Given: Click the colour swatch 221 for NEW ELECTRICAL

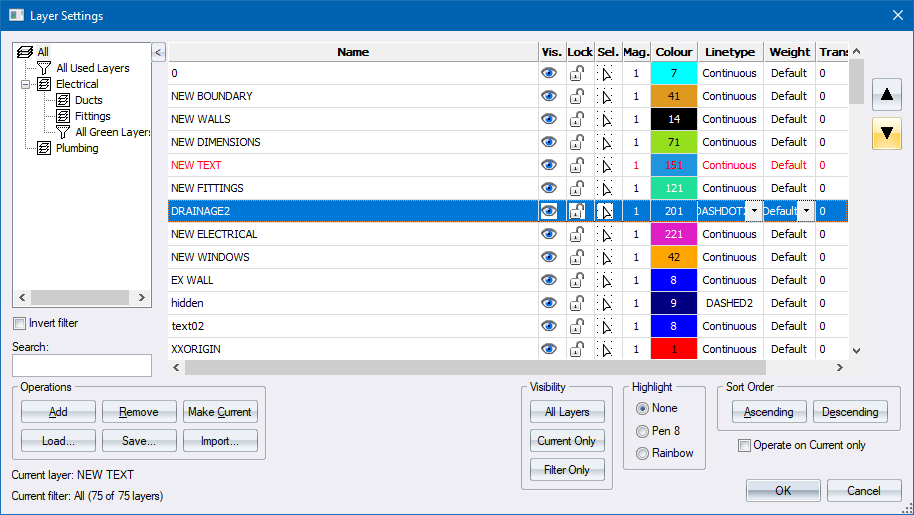Looking at the screenshot, I should (x=673, y=234).
